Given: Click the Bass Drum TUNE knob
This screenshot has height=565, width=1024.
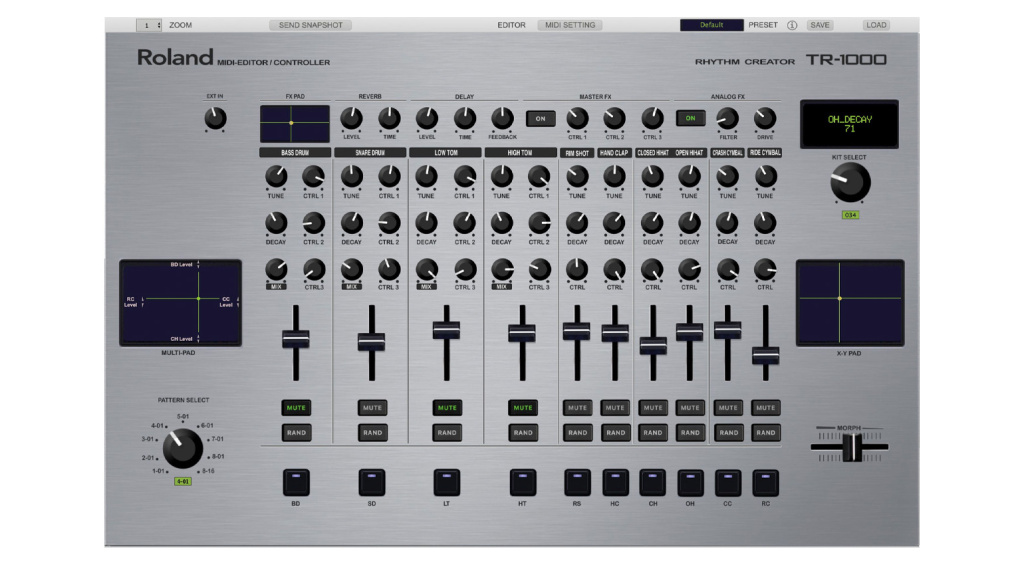Looking at the screenshot, I should click(276, 176).
